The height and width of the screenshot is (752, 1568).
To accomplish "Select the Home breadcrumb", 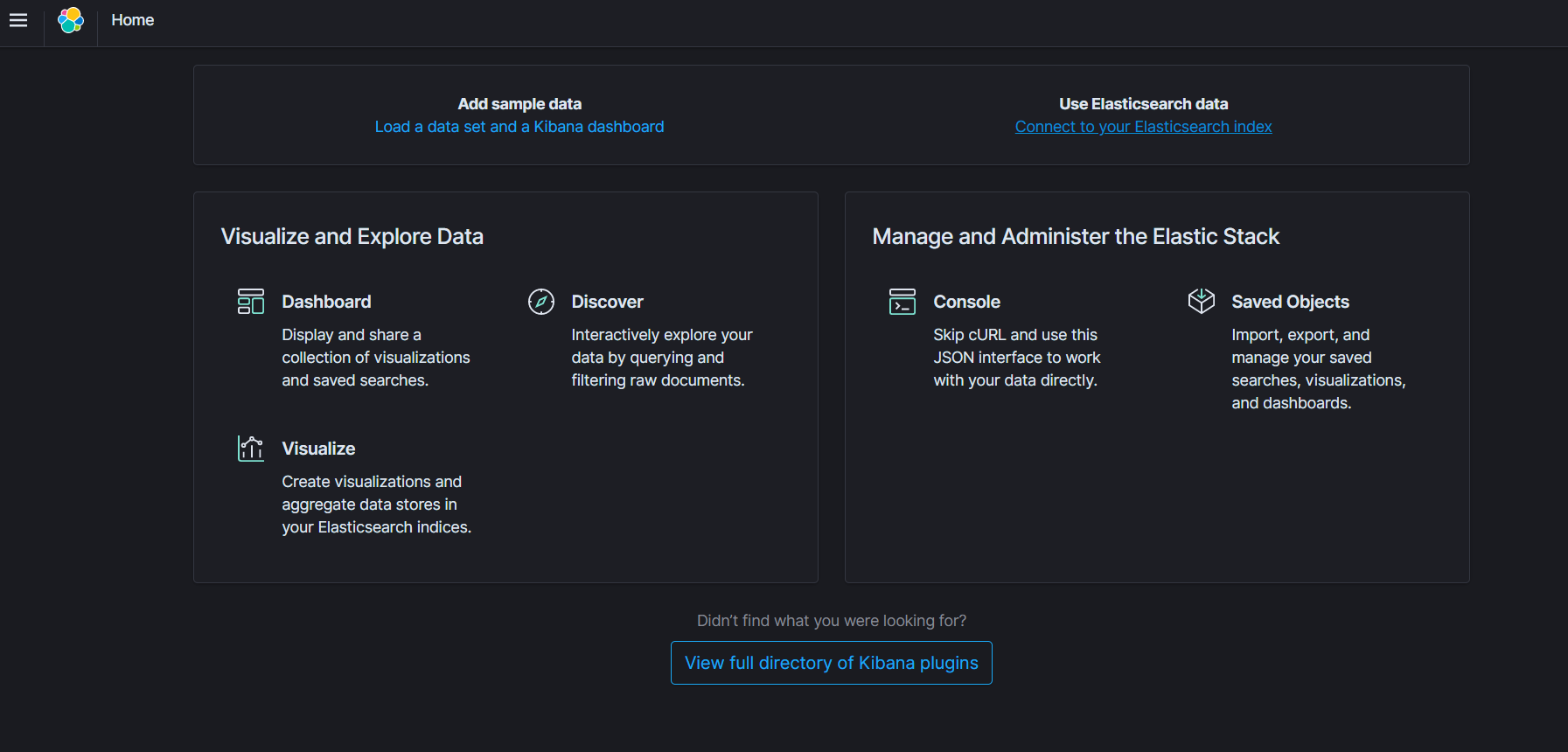I will [x=132, y=20].
